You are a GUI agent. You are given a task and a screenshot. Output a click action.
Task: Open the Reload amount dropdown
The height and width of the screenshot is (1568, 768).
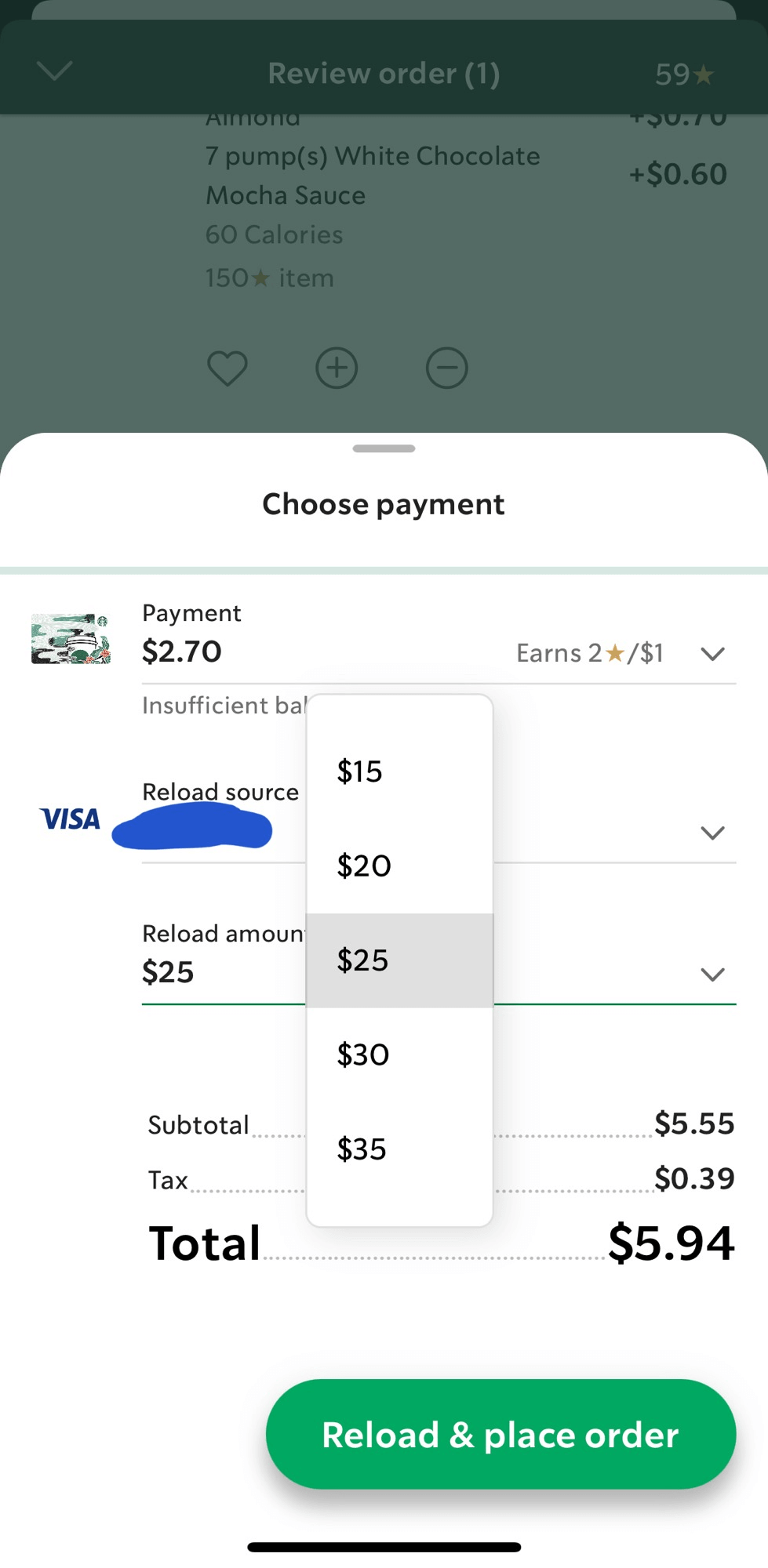coord(712,975)
